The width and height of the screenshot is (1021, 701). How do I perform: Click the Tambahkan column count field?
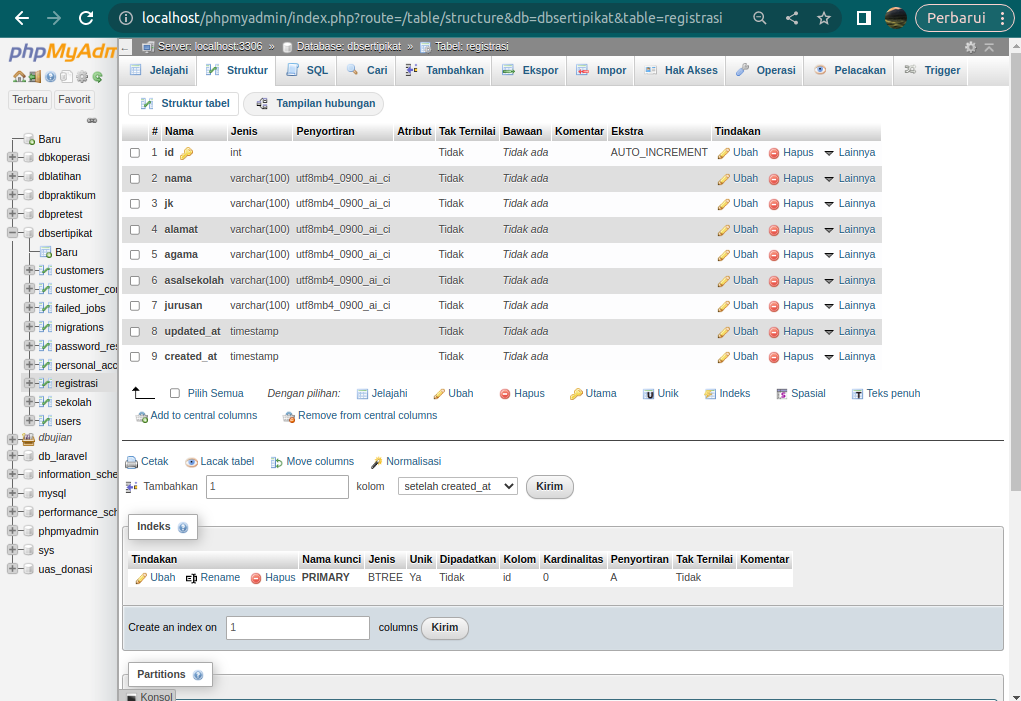click(x=277, y=486)
